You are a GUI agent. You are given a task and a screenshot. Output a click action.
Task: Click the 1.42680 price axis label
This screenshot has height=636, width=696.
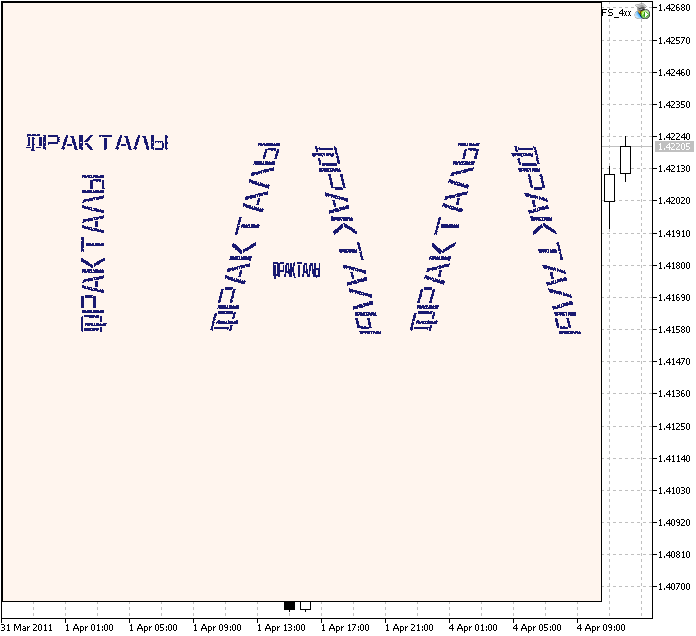(674, 8)
